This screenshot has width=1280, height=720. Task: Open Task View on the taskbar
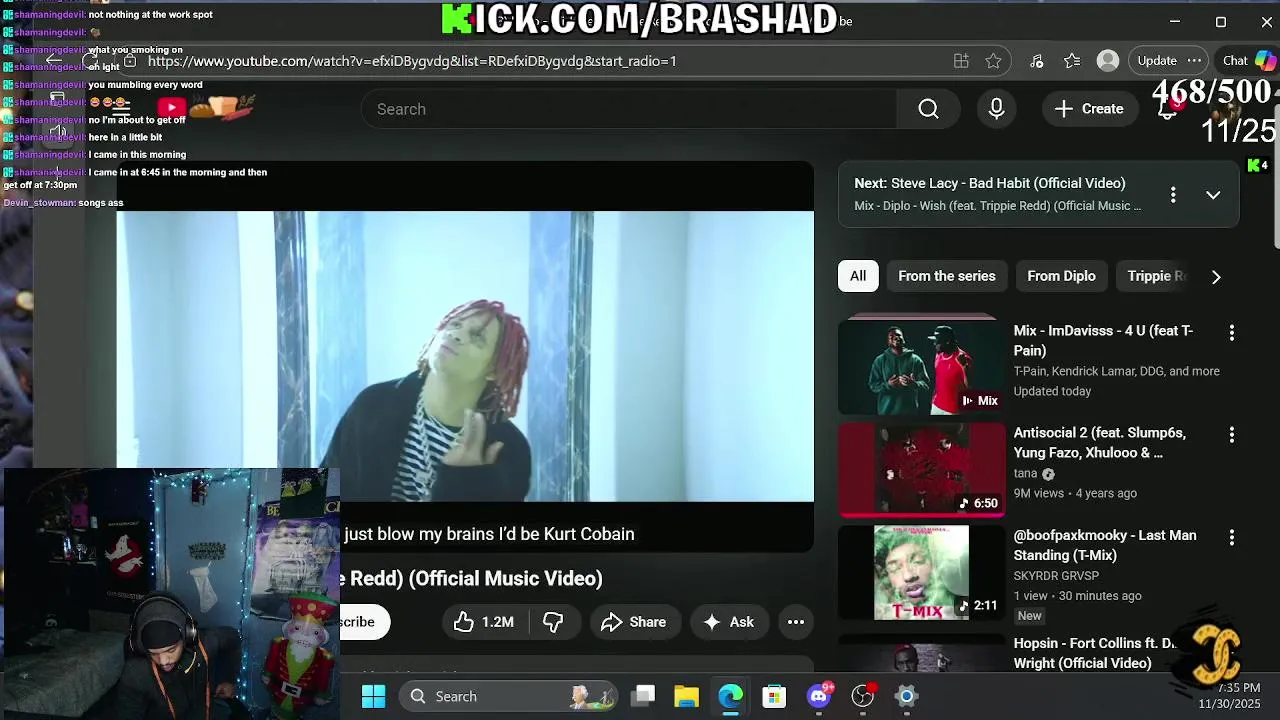pyautogui.click(x=643, y=696)
